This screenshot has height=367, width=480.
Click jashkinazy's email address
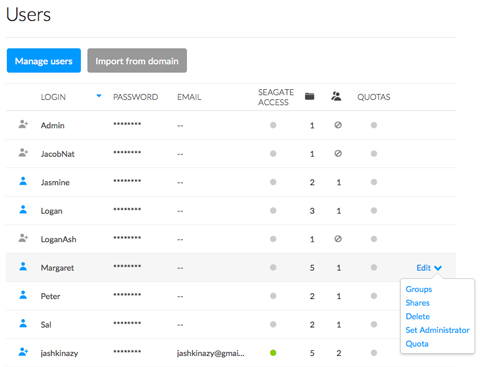(x=210, y=353)
